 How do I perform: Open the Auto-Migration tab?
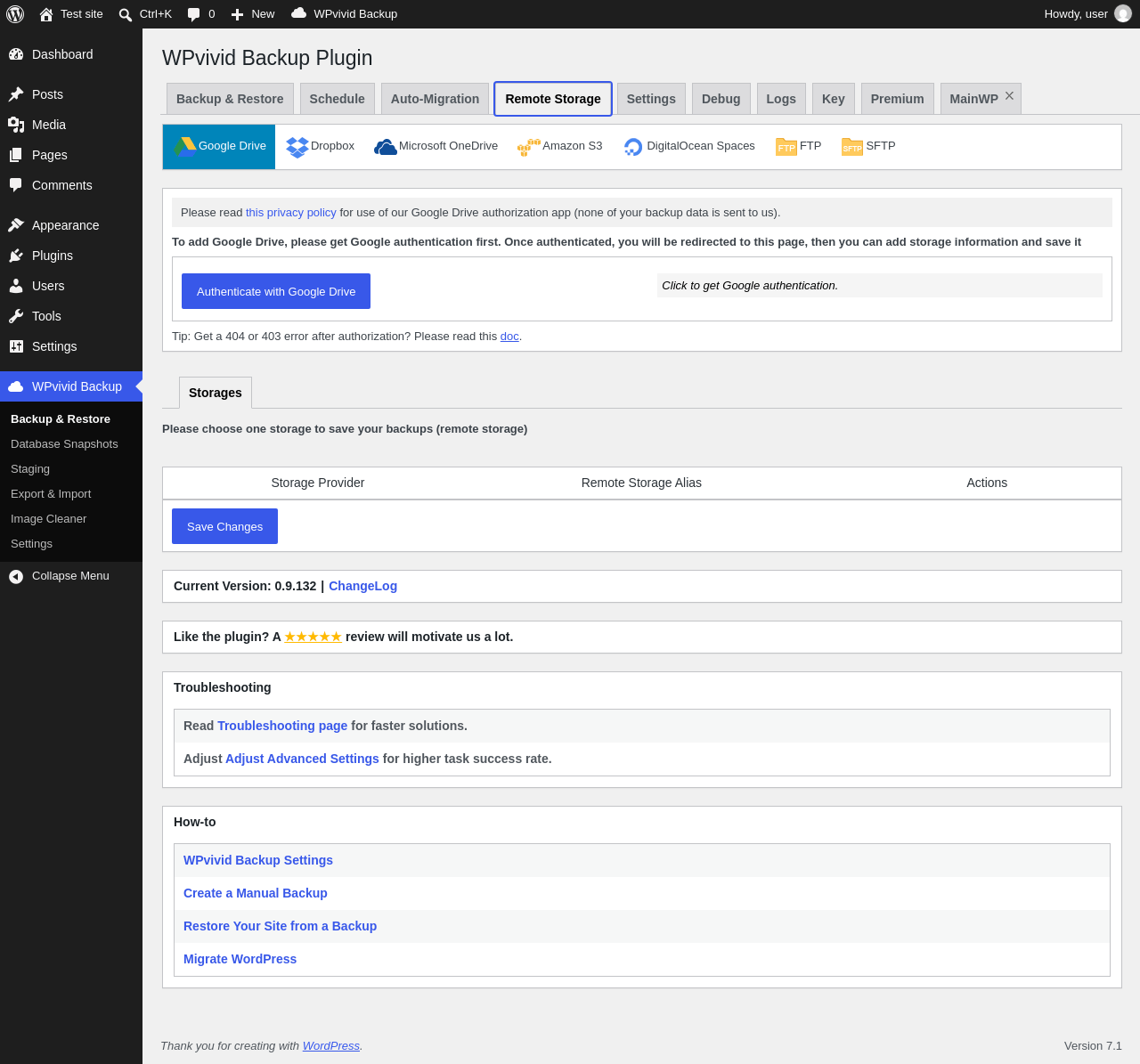(x=436, y=99)
